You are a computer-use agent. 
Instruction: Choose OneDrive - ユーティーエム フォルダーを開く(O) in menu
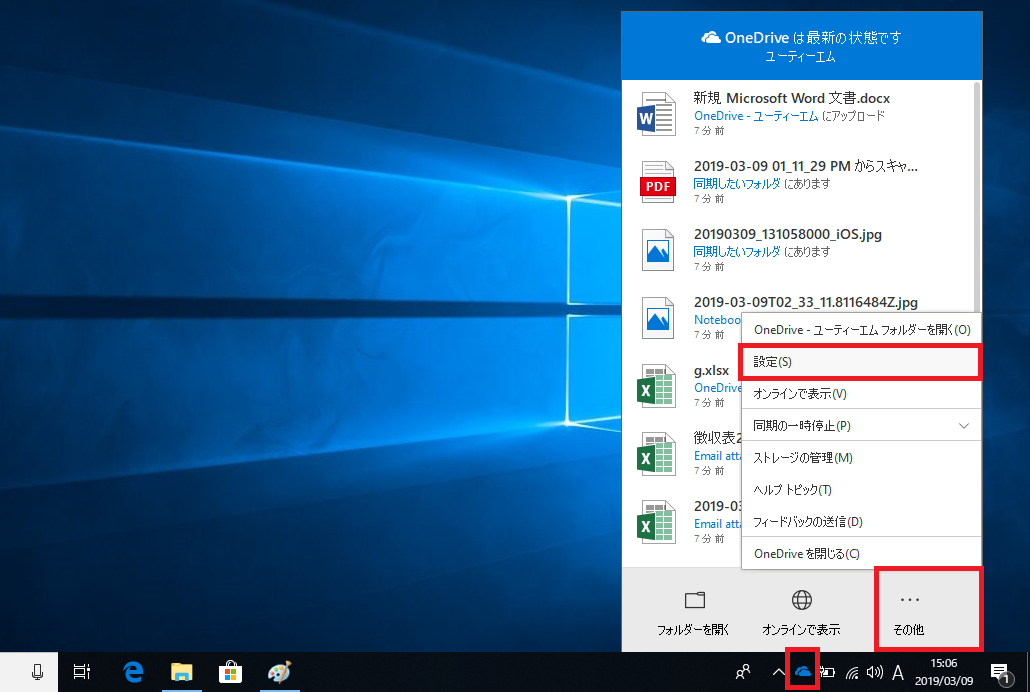point(861,330)
